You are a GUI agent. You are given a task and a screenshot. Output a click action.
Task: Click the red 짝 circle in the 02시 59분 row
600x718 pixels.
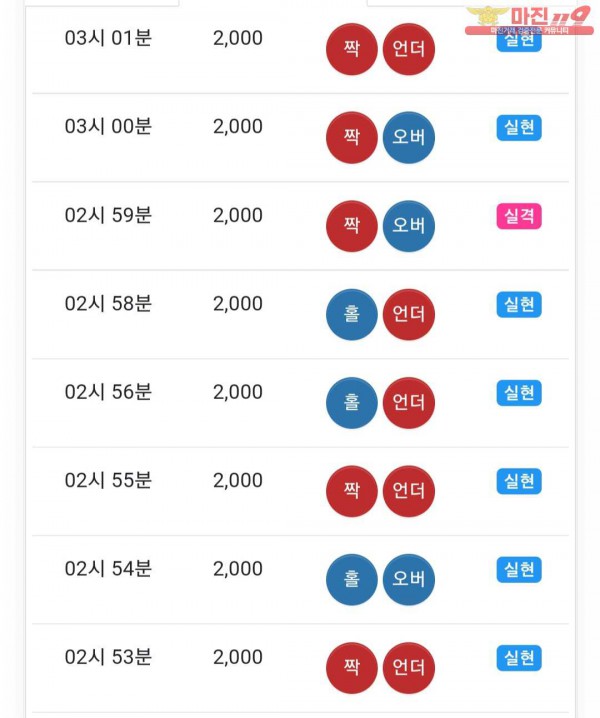351,226
